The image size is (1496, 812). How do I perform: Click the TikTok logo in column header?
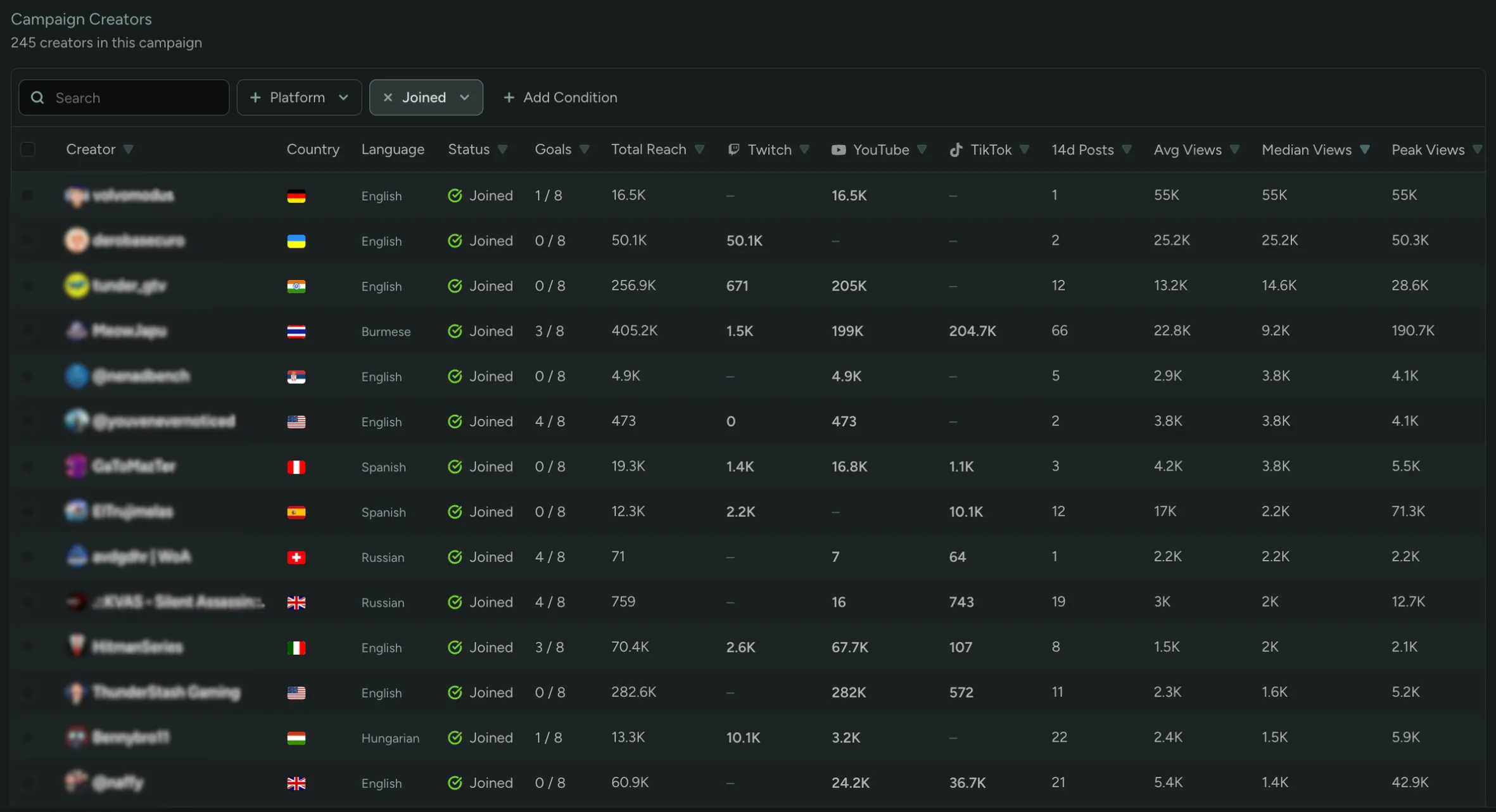[x=956, y=149]
